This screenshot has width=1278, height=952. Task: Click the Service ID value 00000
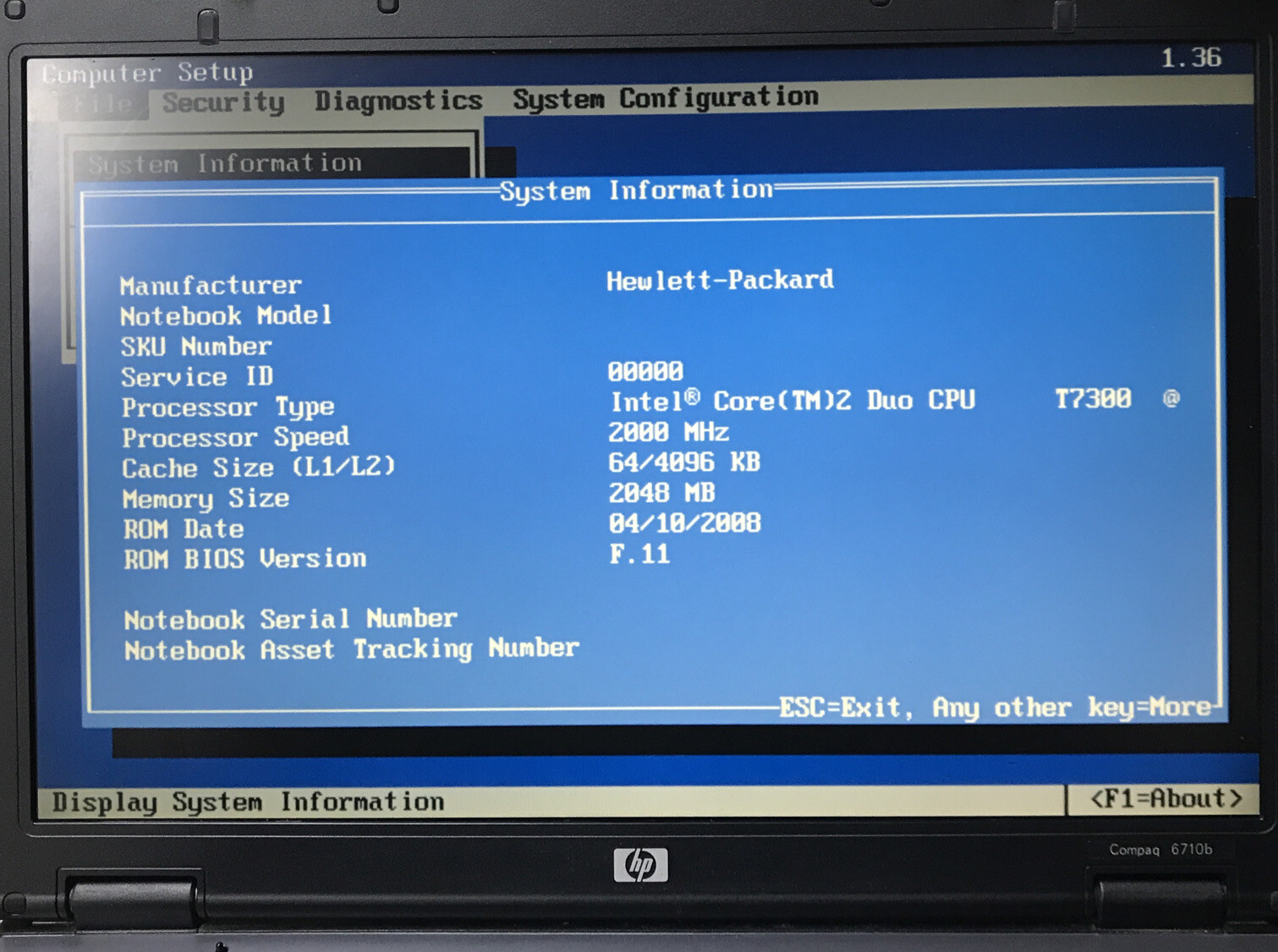(x=645, y=371)
